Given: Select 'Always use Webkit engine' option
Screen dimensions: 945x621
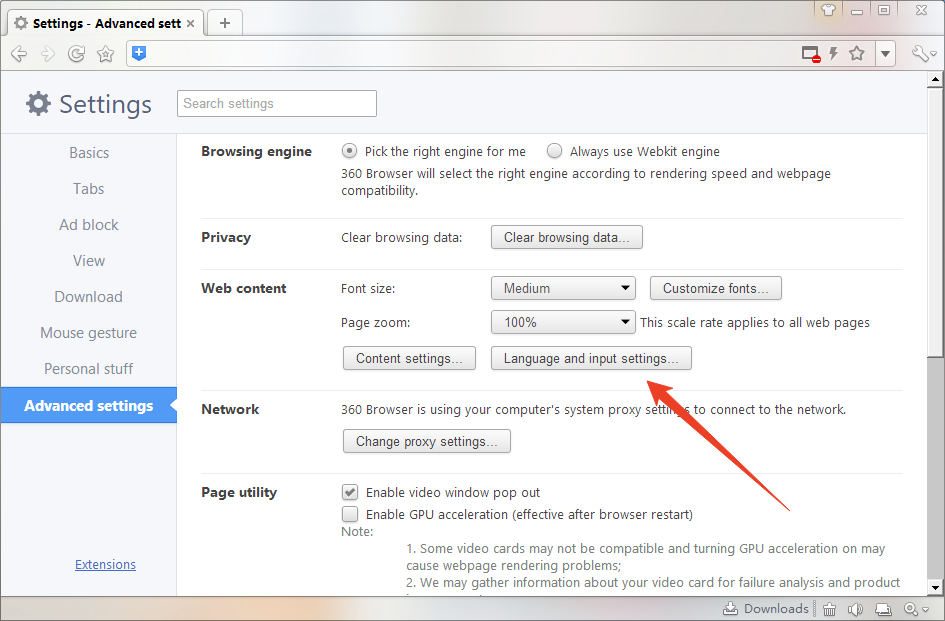Looking at the screenshot, I should [x=555, y=152].
